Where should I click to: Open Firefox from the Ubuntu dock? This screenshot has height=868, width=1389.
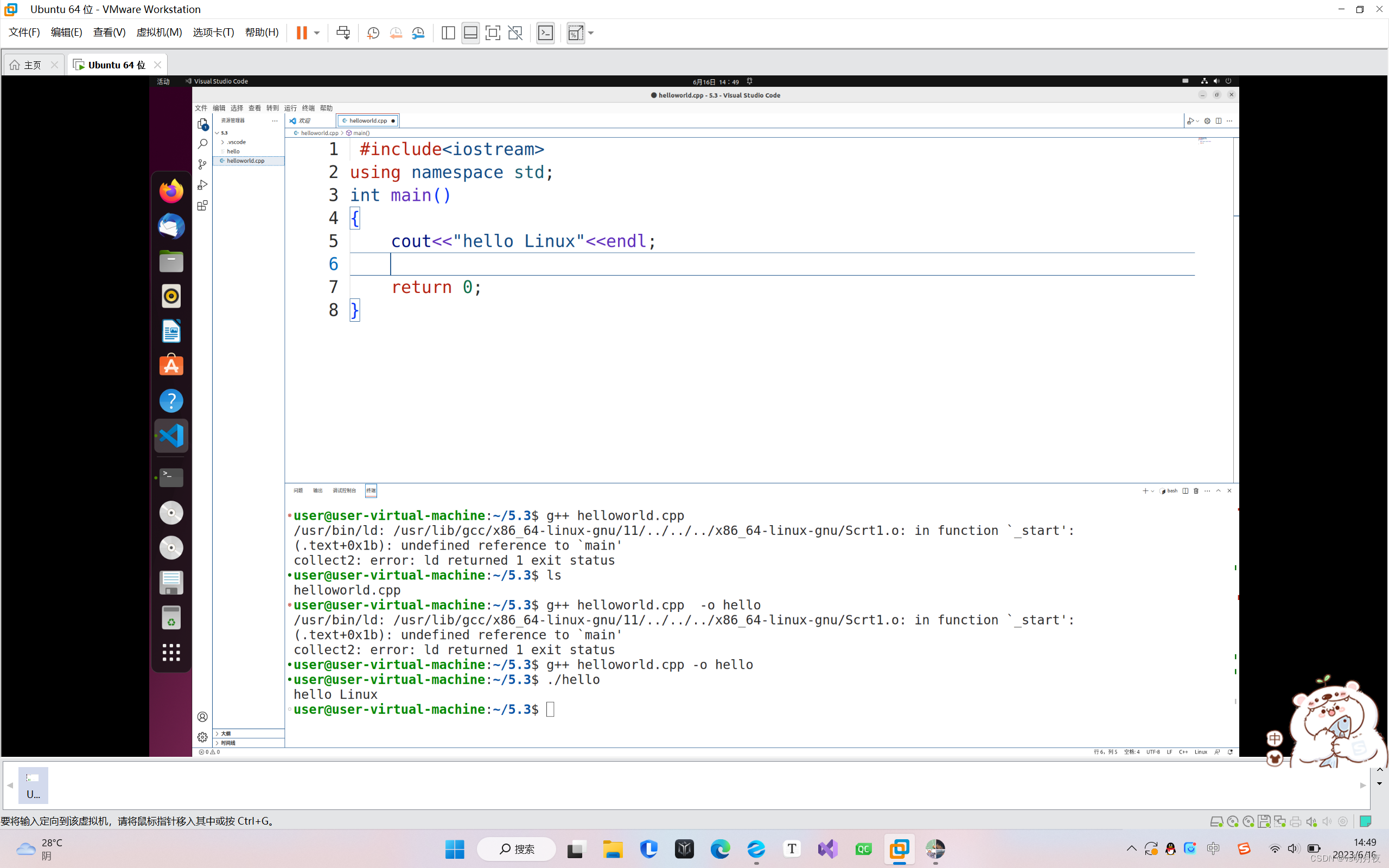pyautogui.click(x=171, y=191)
